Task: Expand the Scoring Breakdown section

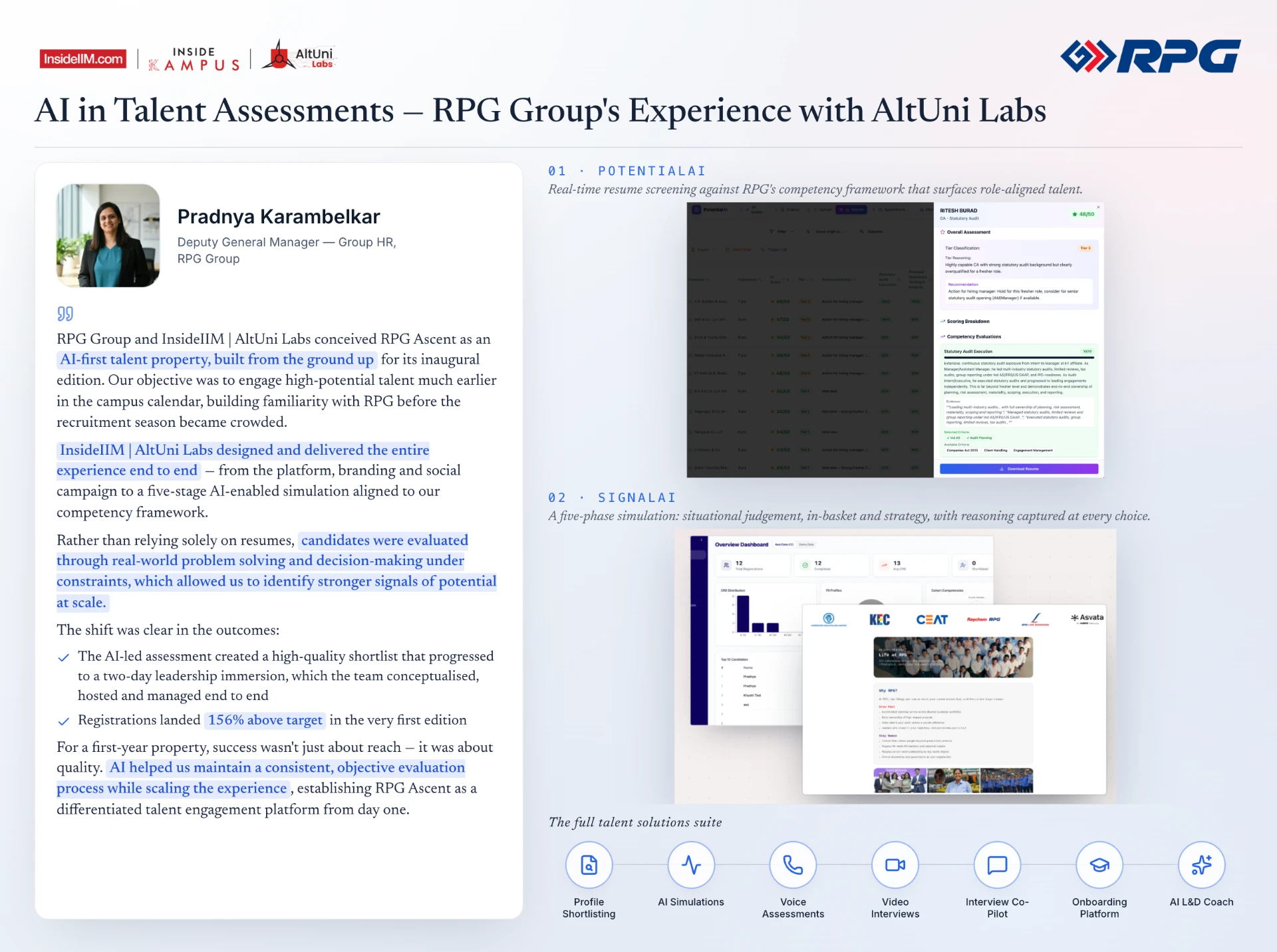Action: tap(965, 321)
